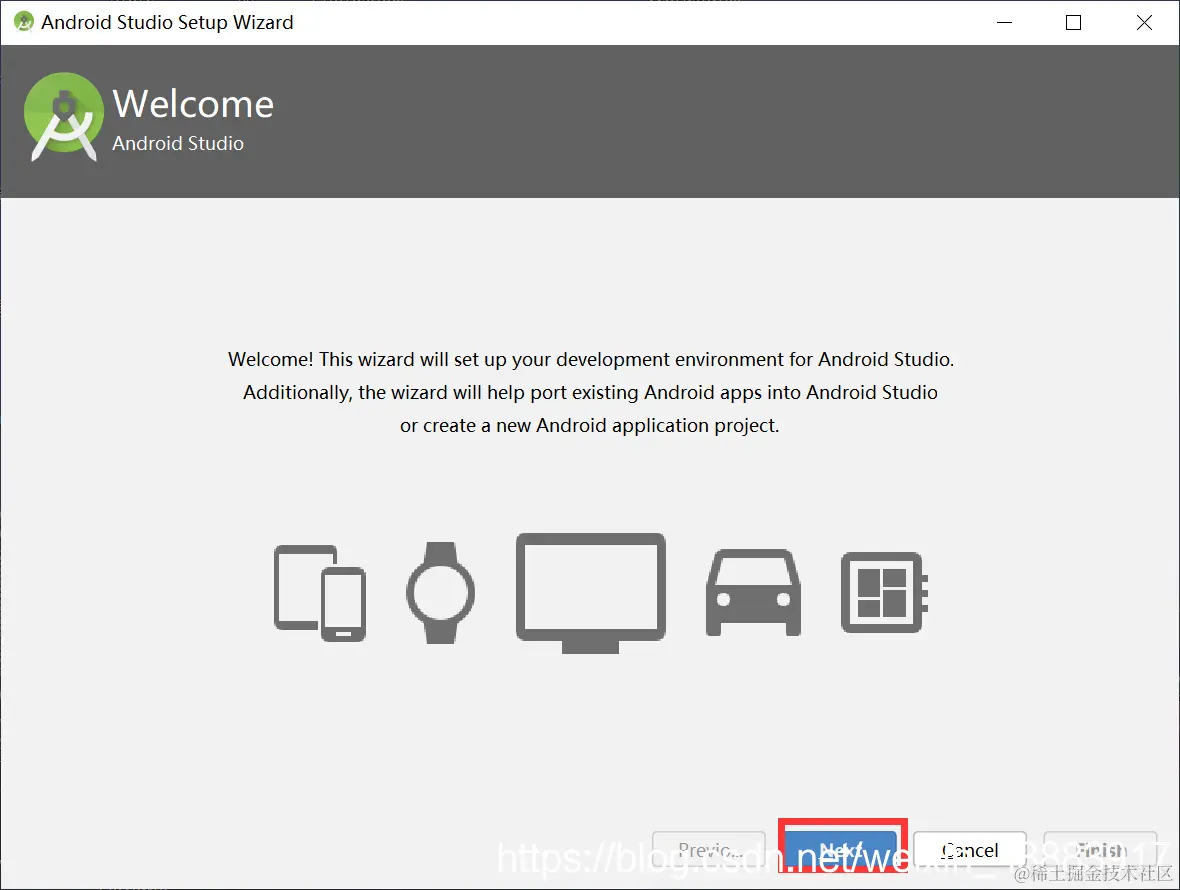Image resolution: width=1180 pixels, height=890 pixels.
Task: Click the smartwatch wear icon
Action: click(x=441, y=593)
